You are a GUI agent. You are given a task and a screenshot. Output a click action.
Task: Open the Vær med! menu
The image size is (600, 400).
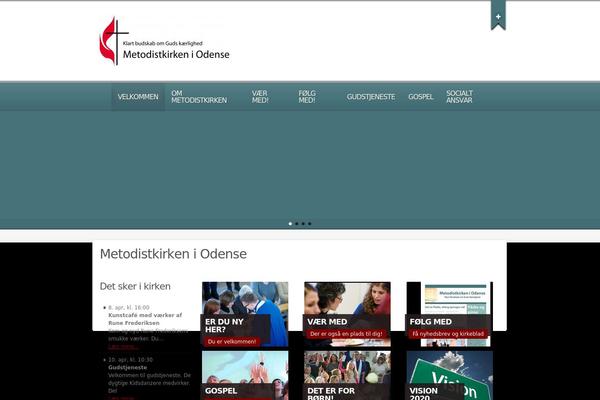[260, 97]
